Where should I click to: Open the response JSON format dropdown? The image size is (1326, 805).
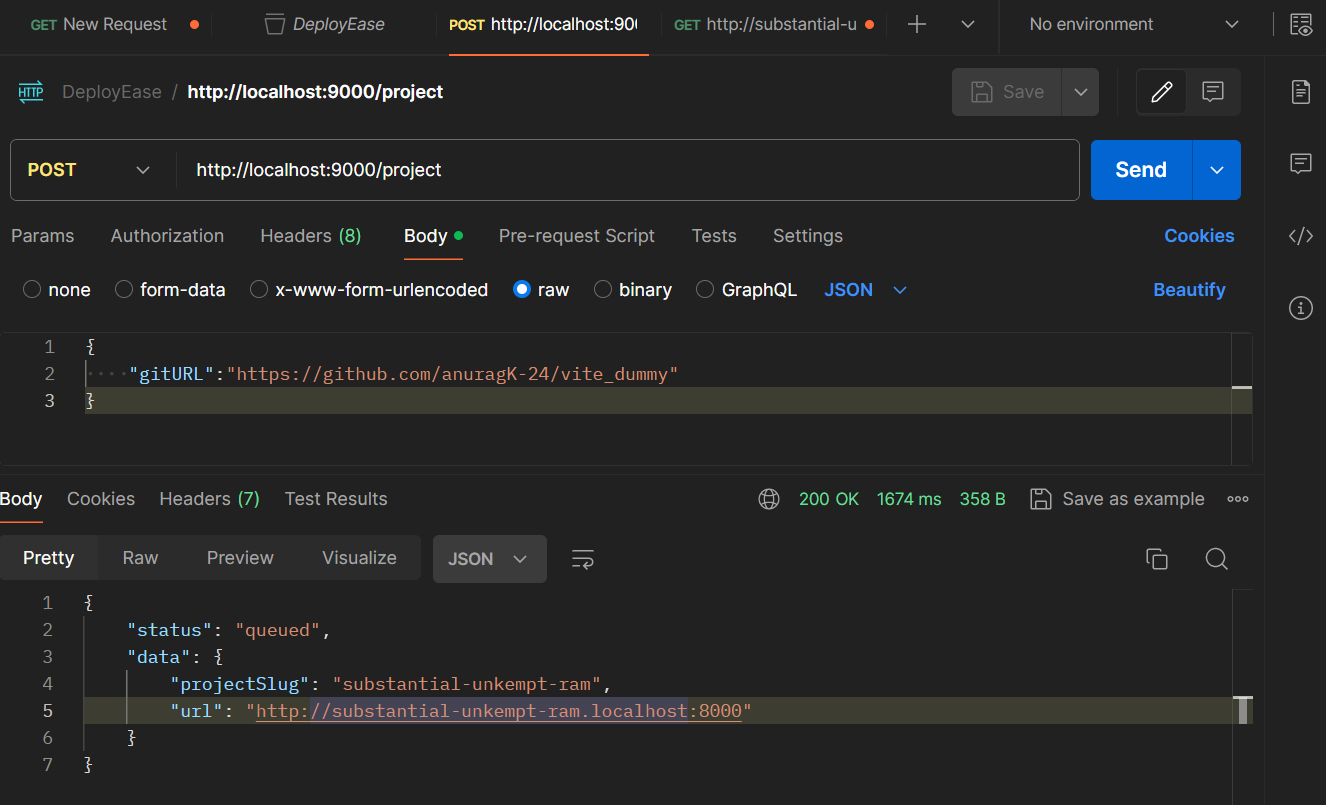[489, 559]
